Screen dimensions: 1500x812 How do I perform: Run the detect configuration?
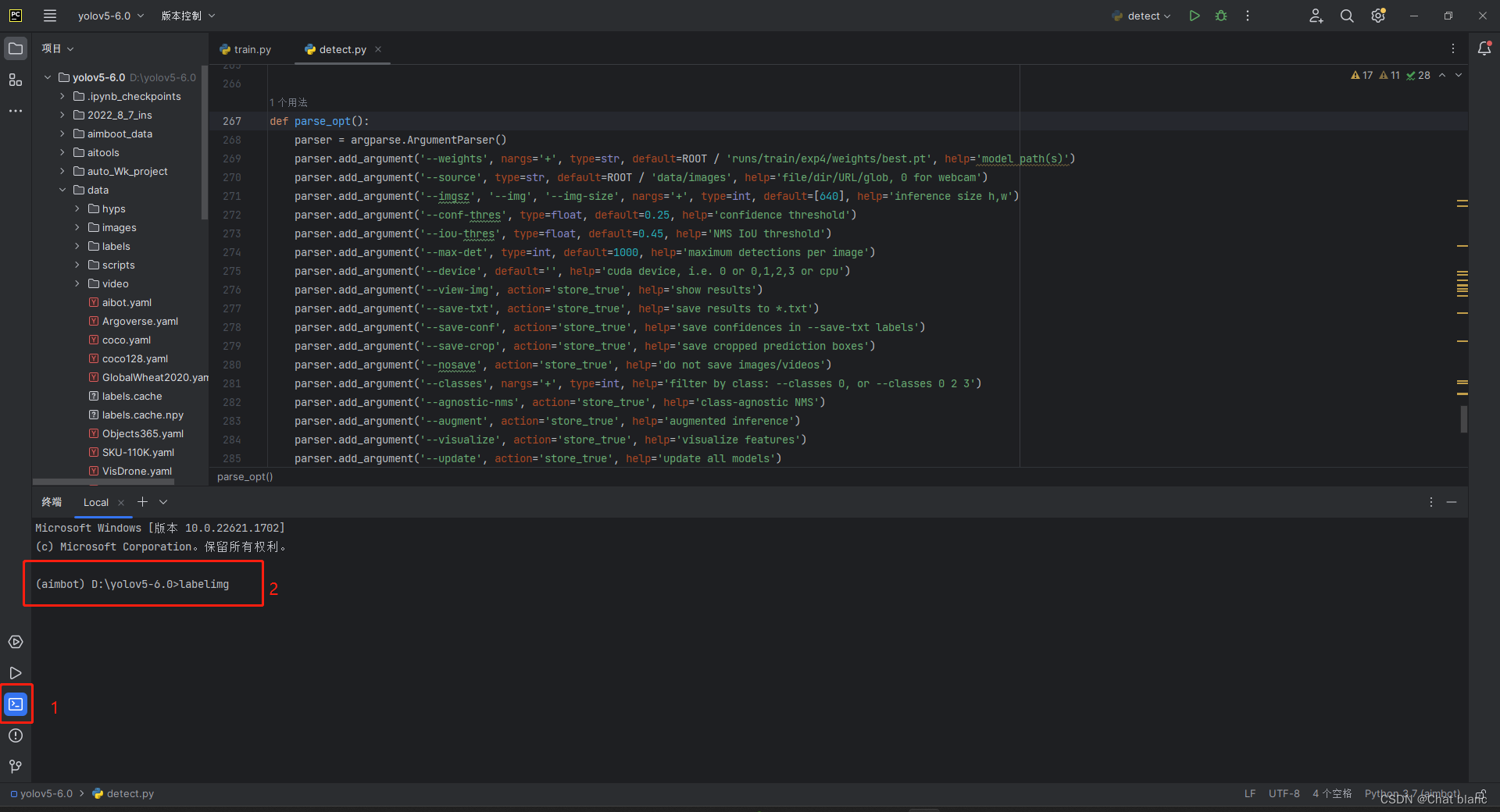[1195, 16]
